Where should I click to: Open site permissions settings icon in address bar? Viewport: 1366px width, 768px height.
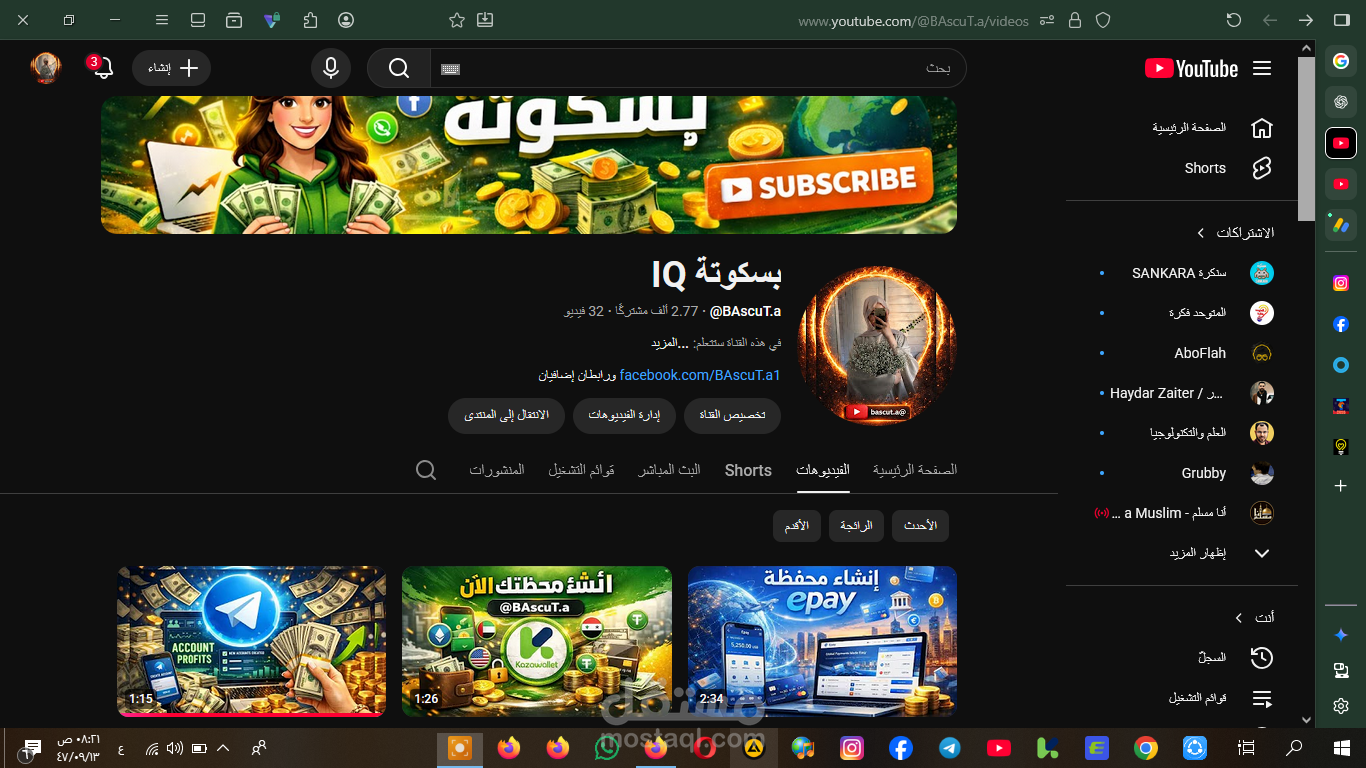click(1047, 20)
